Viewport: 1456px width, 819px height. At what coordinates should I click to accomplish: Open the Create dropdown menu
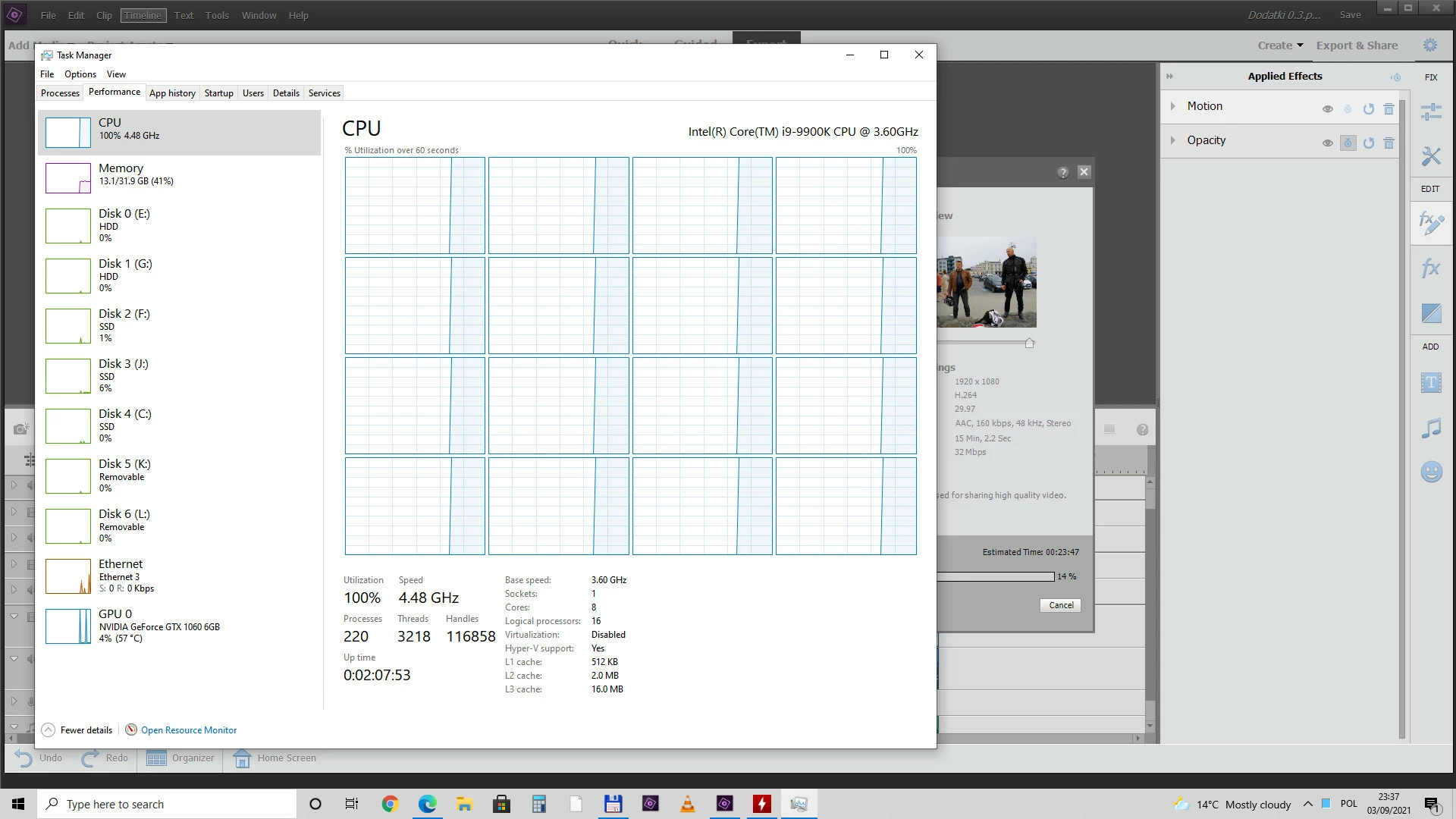1280,45
